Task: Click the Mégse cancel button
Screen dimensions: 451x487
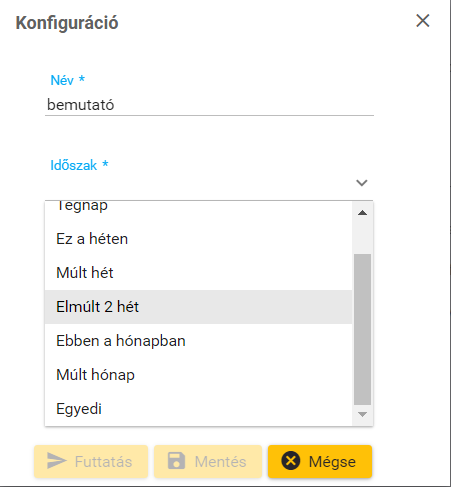Action: click(320, 461)
